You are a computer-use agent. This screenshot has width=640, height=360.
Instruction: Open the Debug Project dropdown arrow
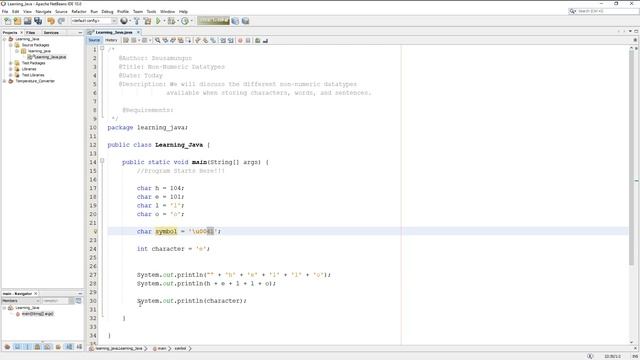[178, 21]
